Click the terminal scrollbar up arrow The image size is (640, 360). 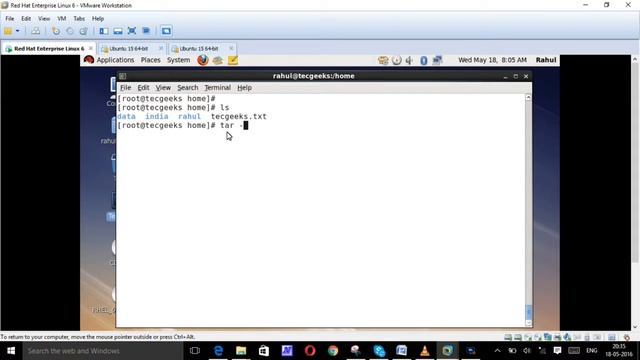point(528,98)
